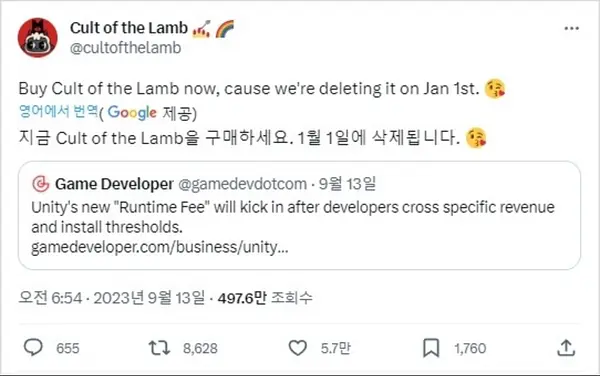Click the 8,628 retweet count
The width and height of the screenshot is (600, 376).
(x=200, y=348)
